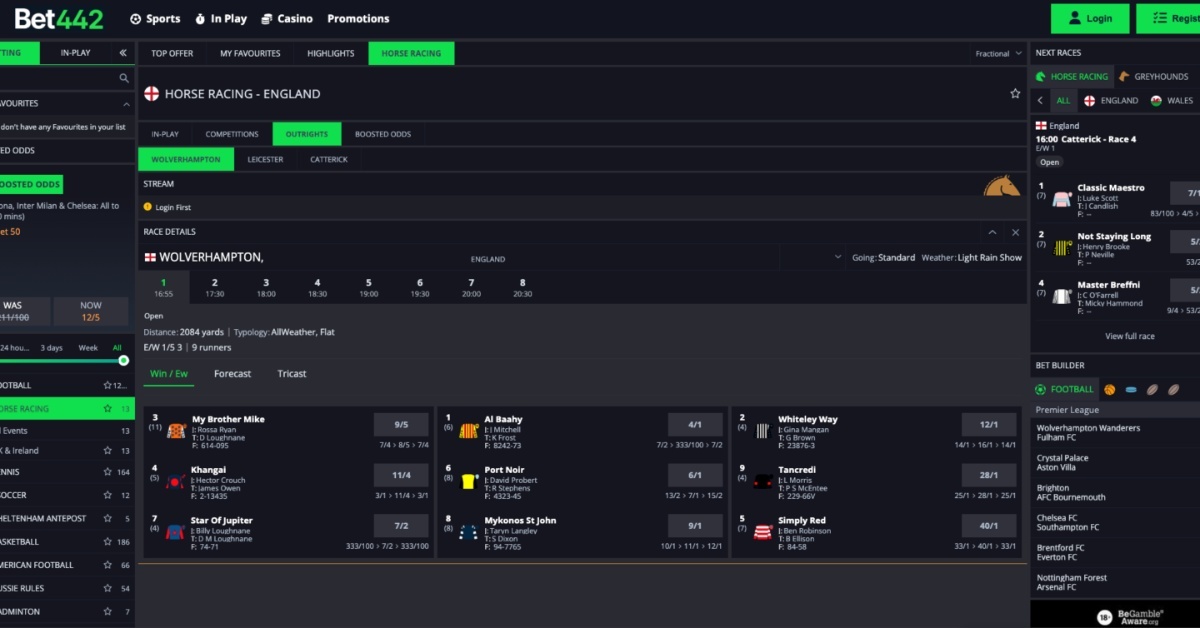Star the Badminton sport row
1200x628 pixels.
(x=107, y=611)
